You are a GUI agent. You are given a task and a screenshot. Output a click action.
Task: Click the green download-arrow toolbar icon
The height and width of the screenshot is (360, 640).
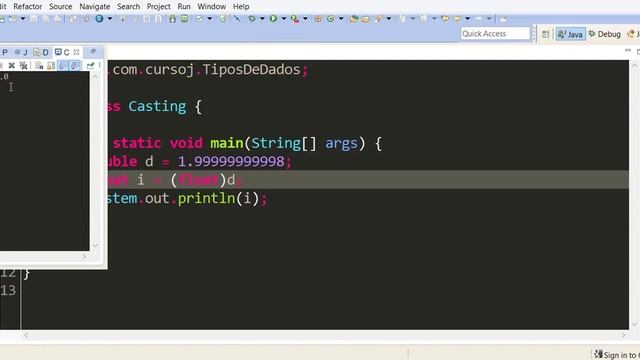pyautogui.click(x=172, y=19)
